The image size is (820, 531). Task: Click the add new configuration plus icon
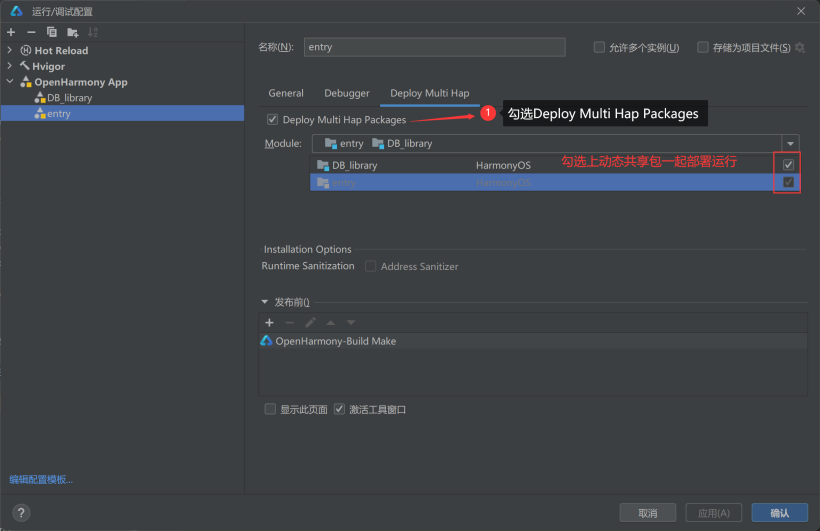coord(11,32)
